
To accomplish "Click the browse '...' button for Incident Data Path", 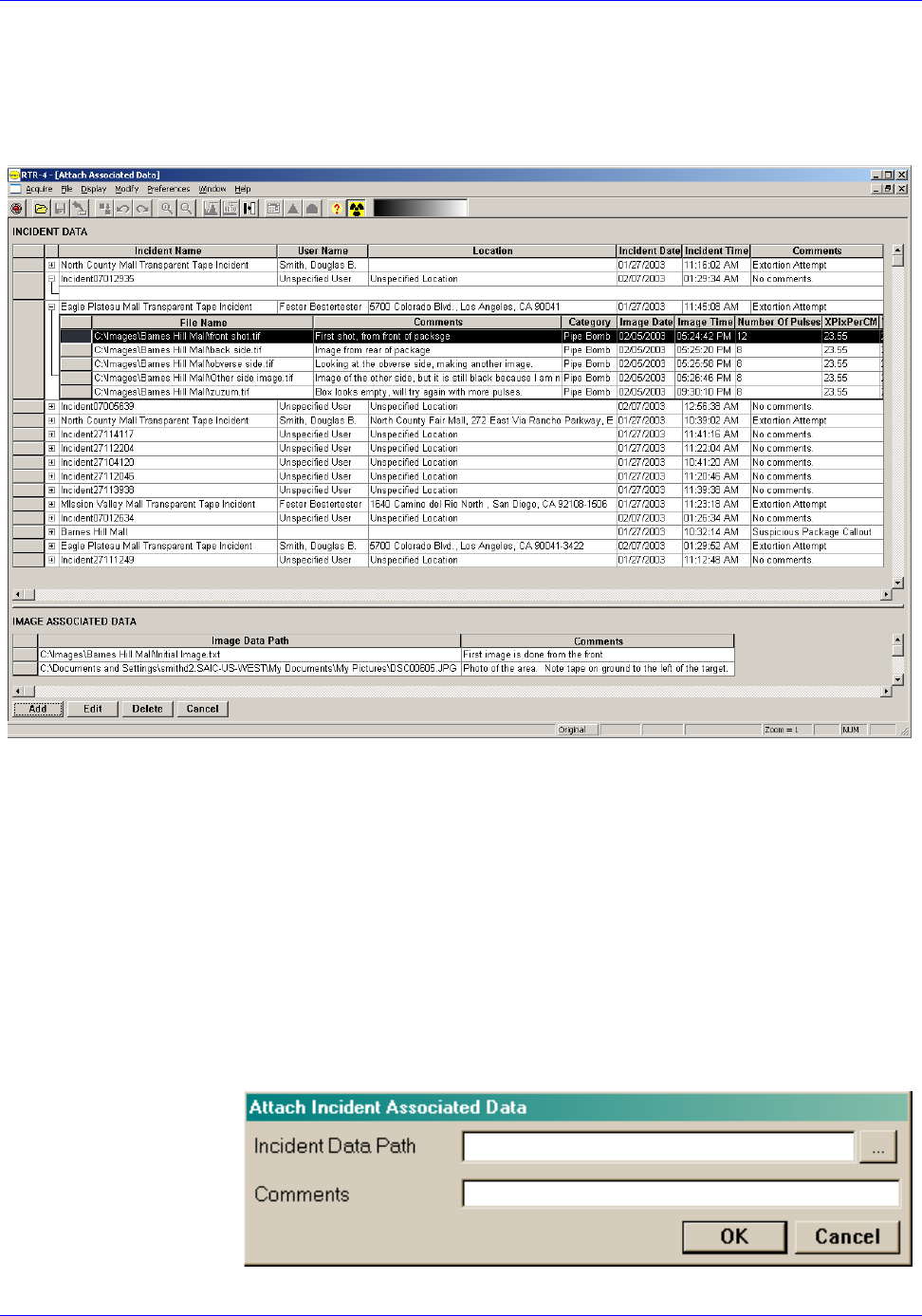I will pyautogui.click(x=878, y=1148).
